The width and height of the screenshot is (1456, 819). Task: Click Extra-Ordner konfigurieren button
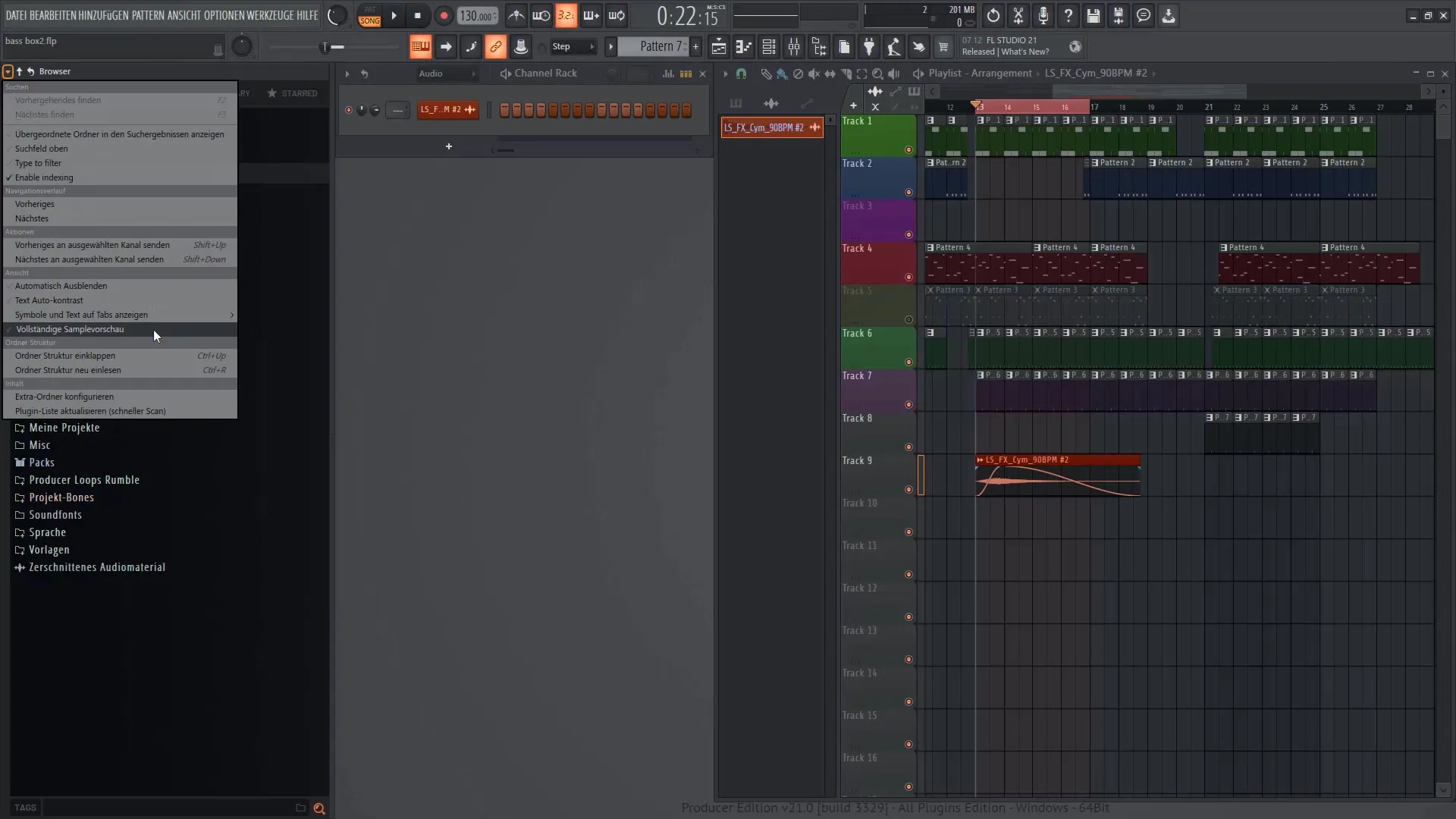[x=63, y=396]
